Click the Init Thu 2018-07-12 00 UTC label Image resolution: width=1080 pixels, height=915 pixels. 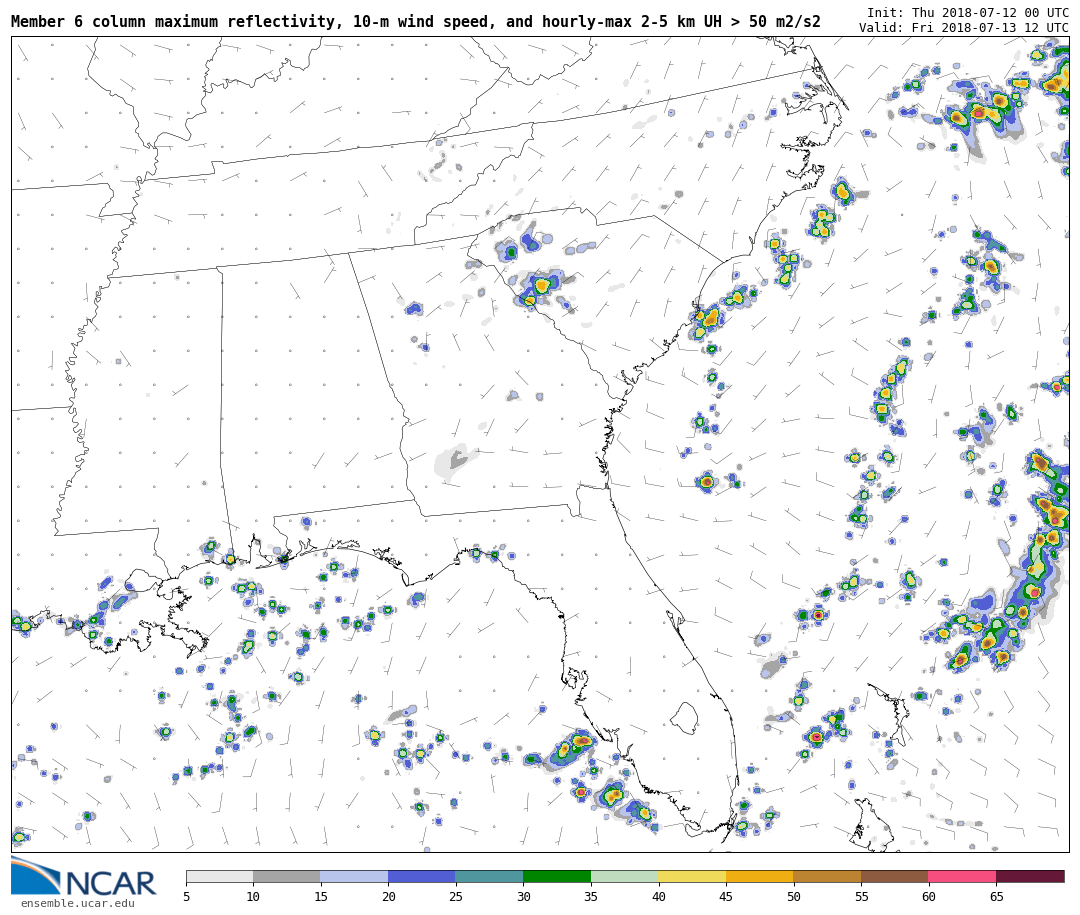pyautogui.click(x=967, y=12)
